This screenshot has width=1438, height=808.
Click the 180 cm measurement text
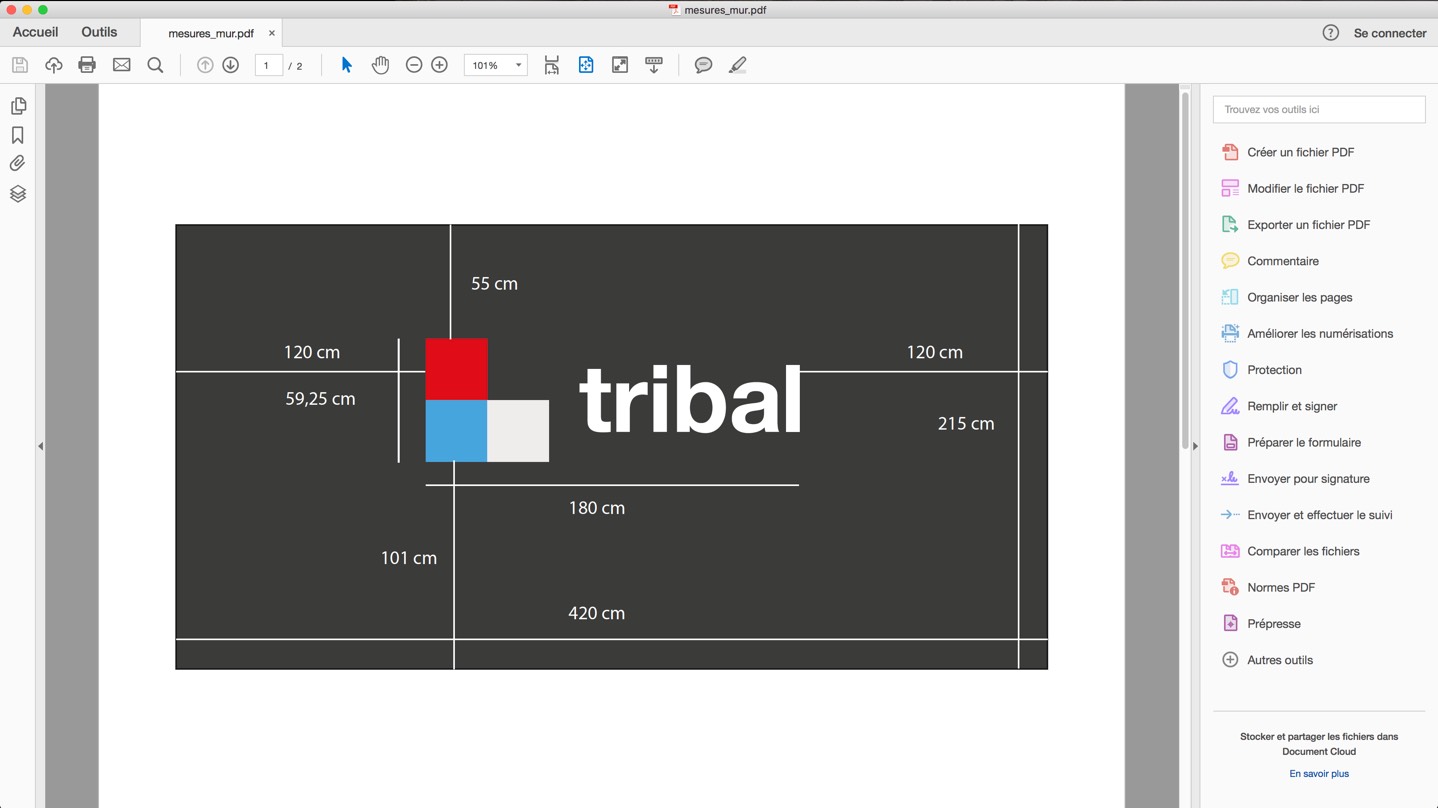point(597,508)
